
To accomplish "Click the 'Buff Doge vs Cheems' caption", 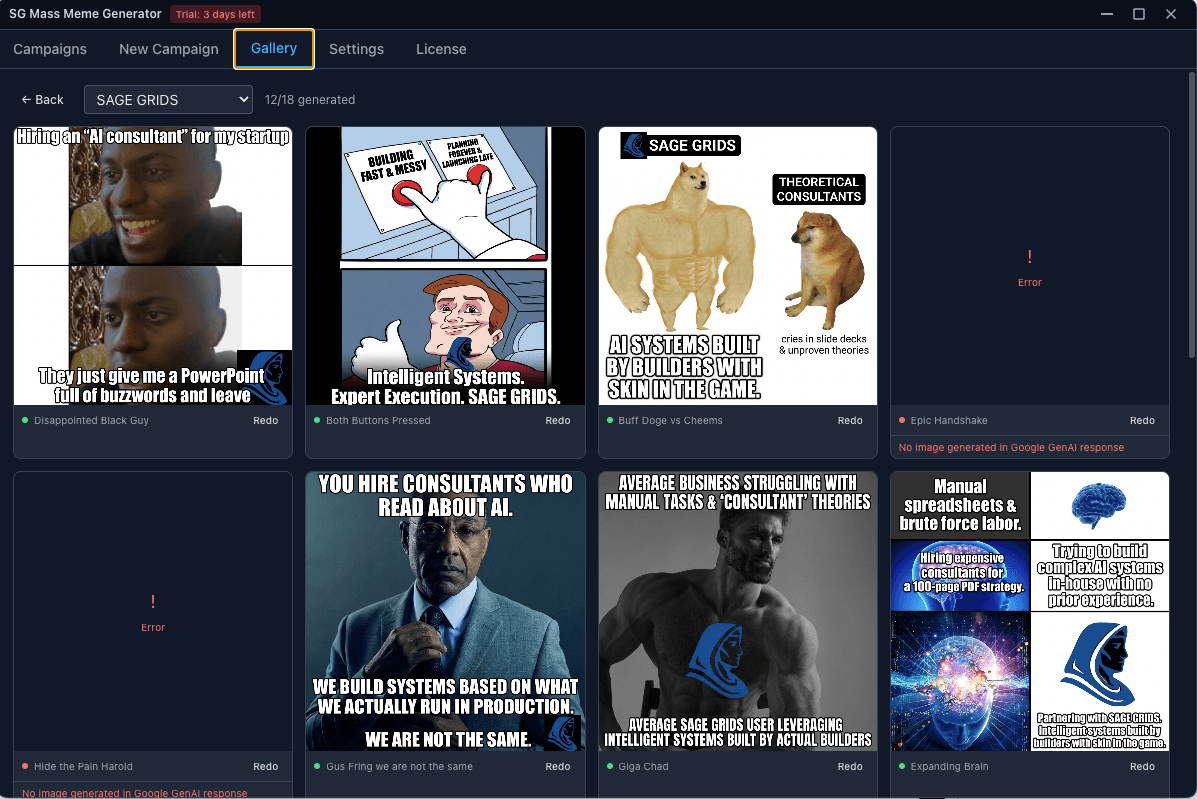I will coord(670,420).
